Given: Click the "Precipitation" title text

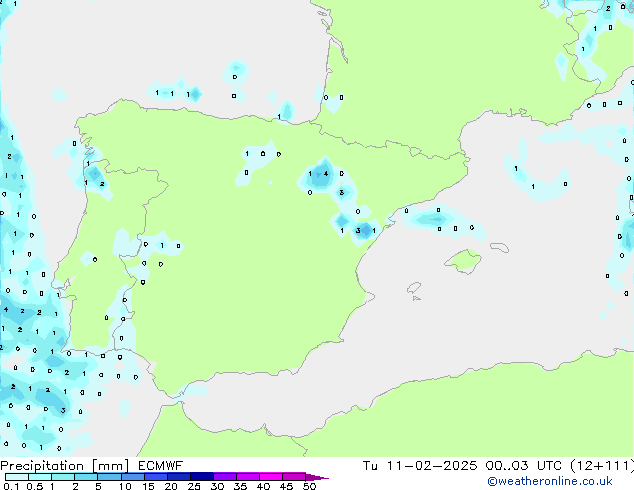Looking at the screenshot, I should (x=42, y=466).
